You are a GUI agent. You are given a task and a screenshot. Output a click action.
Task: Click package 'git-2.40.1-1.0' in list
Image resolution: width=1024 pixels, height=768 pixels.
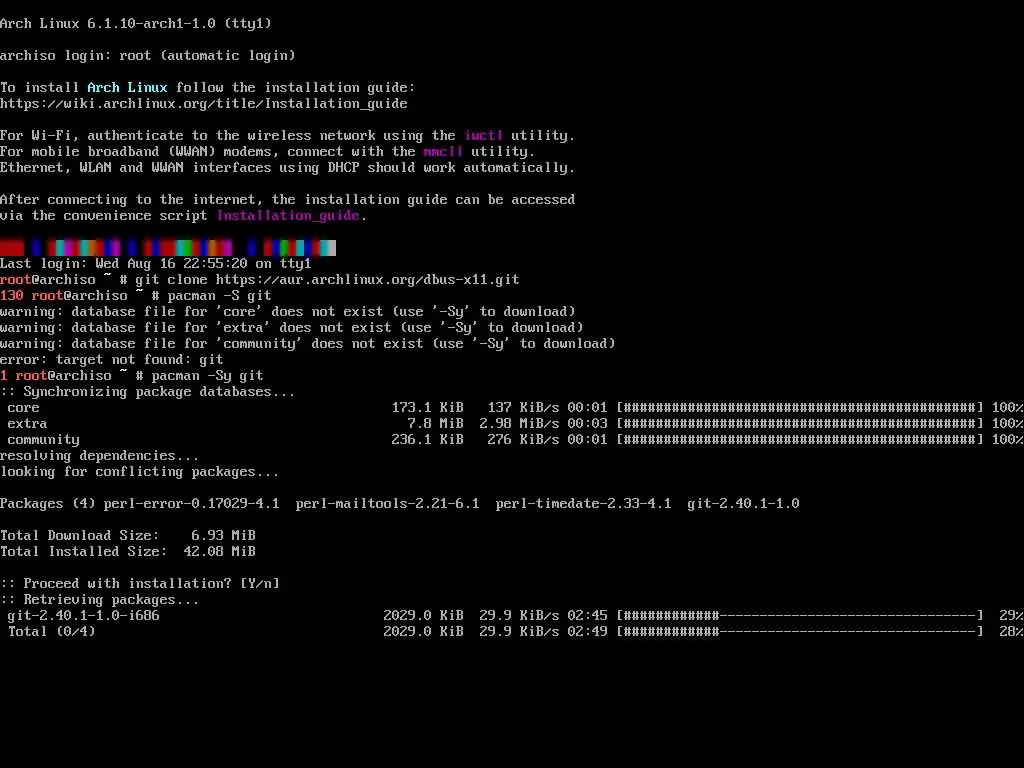743,504
